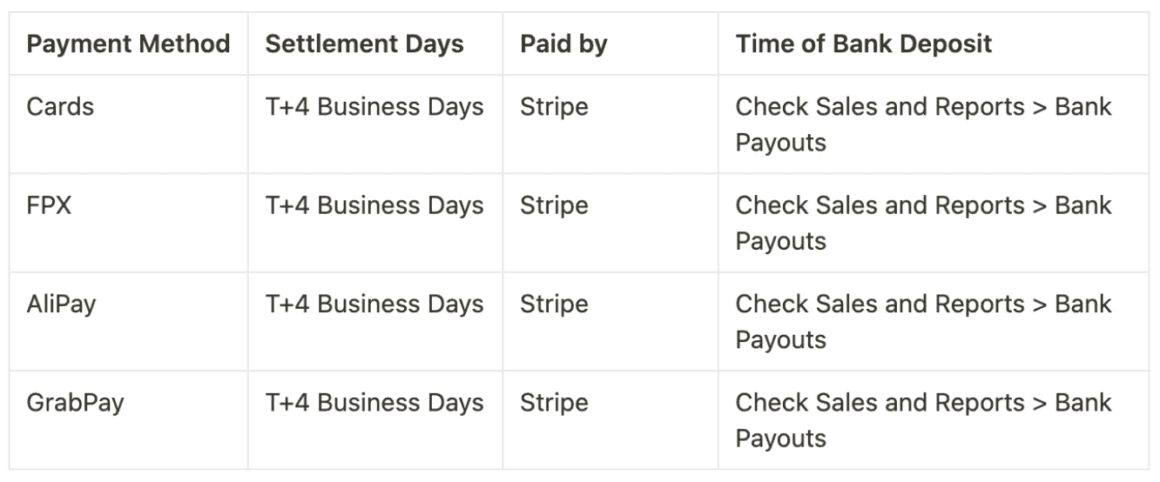Click Stripe in the GrabPay row
1160x482 pixels.
coord(554,403)
